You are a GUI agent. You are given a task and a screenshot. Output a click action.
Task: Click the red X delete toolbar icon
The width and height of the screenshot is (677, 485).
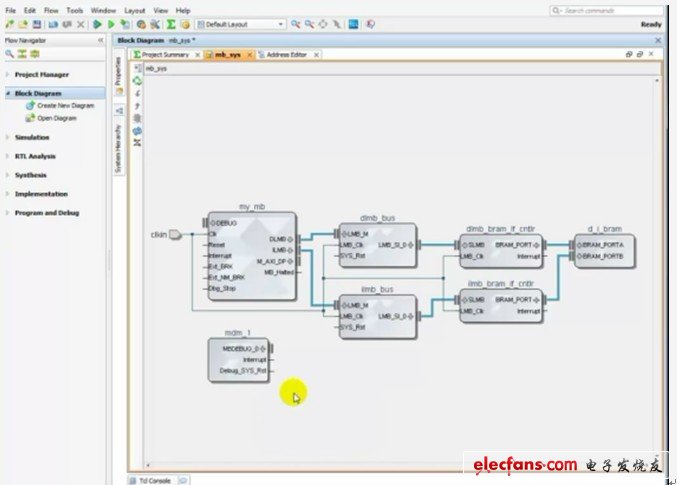click(81, 23)
